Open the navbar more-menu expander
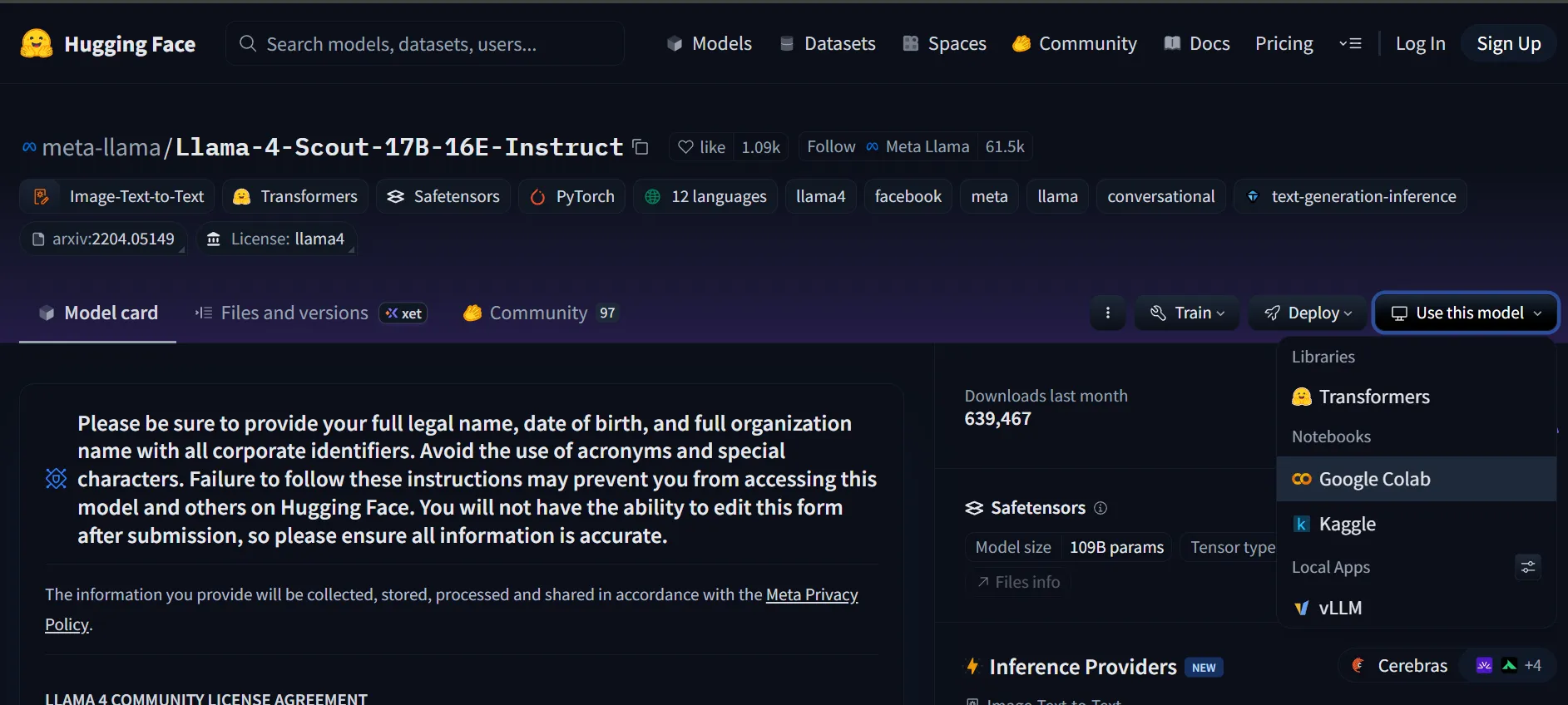The width and height of the screenshot is (1568, 705). click(x=1350, y=43)
